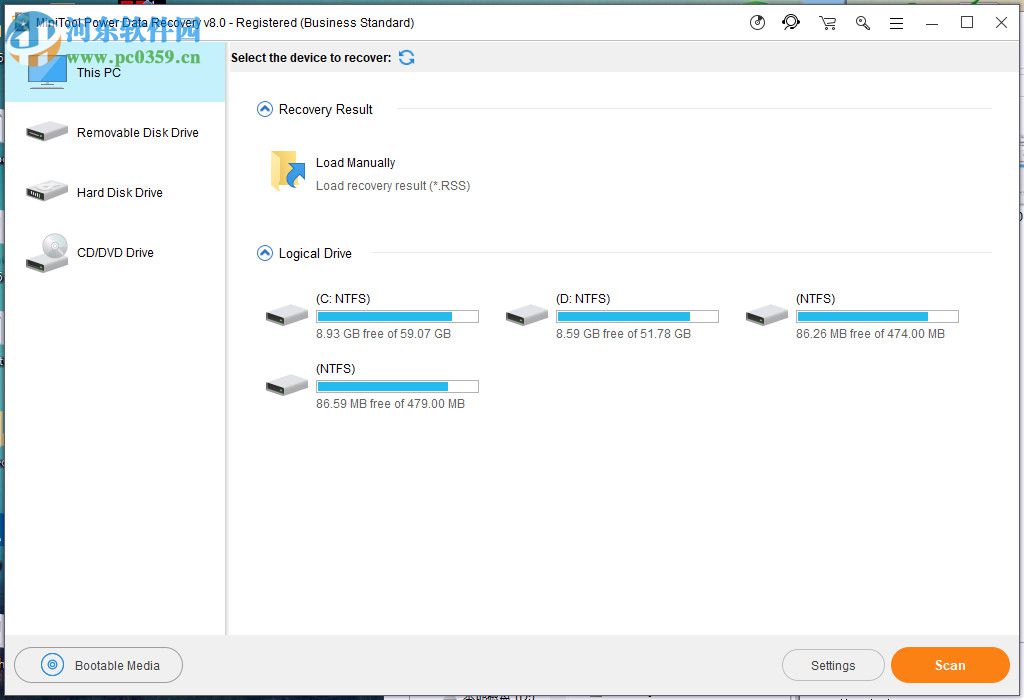
Task: Click the Bootable Media disc icon
Action: coord(51,664)
